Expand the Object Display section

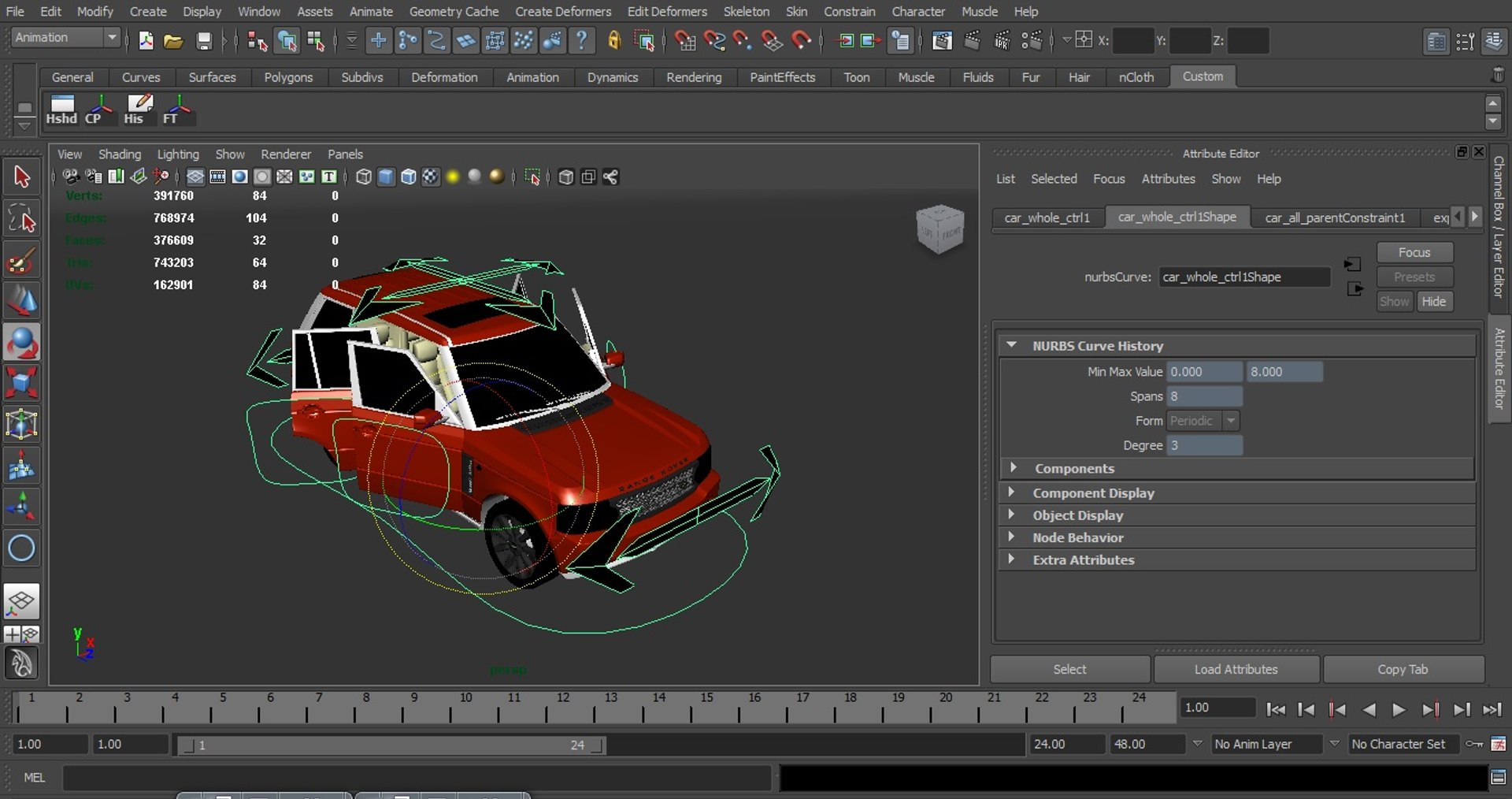pos(1011,515)
